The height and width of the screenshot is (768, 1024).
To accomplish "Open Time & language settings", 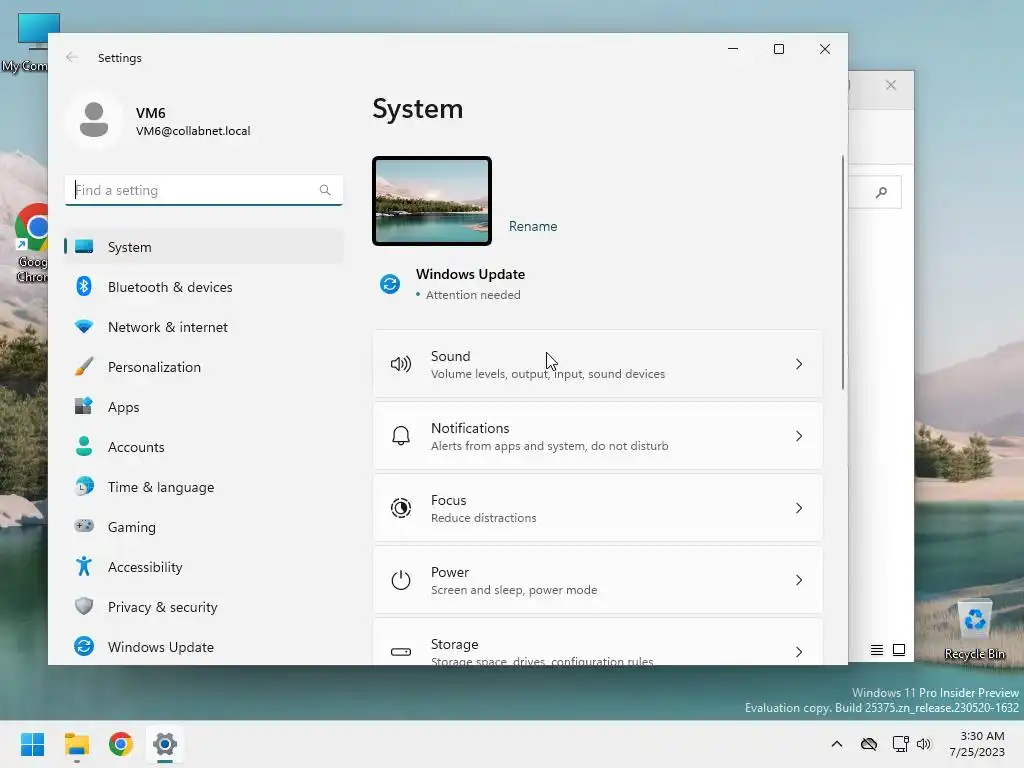I will (204, 487).
